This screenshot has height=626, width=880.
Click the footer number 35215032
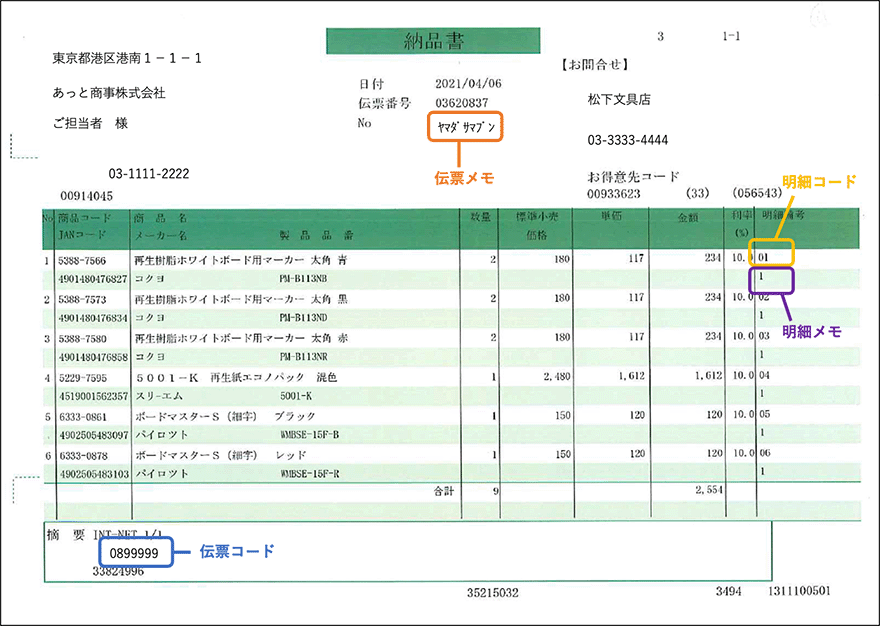[493, 593]
